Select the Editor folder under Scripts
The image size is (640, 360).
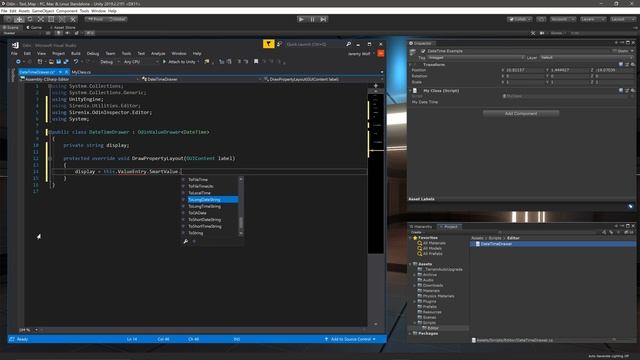click(433, 328)
